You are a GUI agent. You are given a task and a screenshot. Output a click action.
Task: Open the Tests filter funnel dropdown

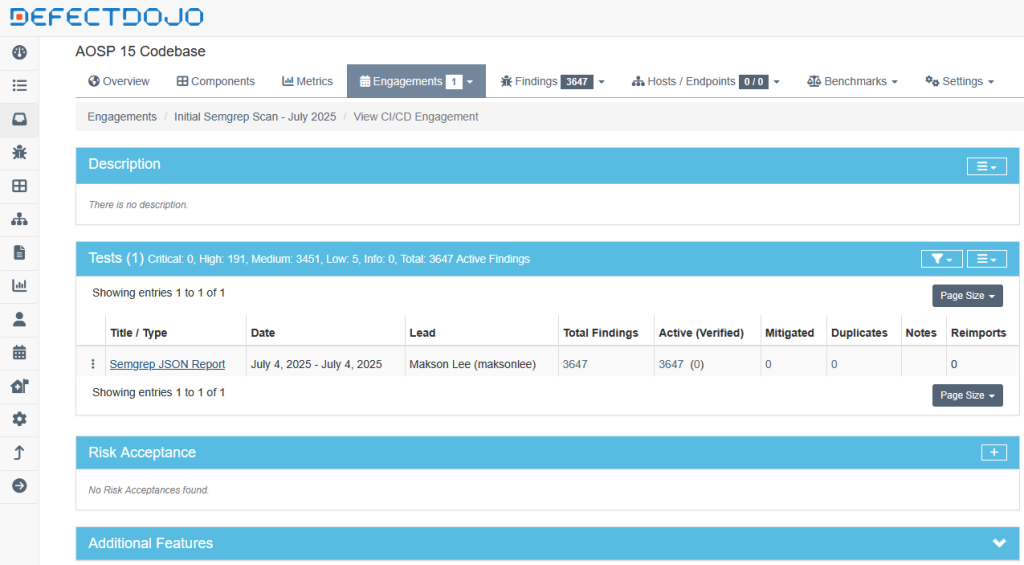tap(941, 259)
